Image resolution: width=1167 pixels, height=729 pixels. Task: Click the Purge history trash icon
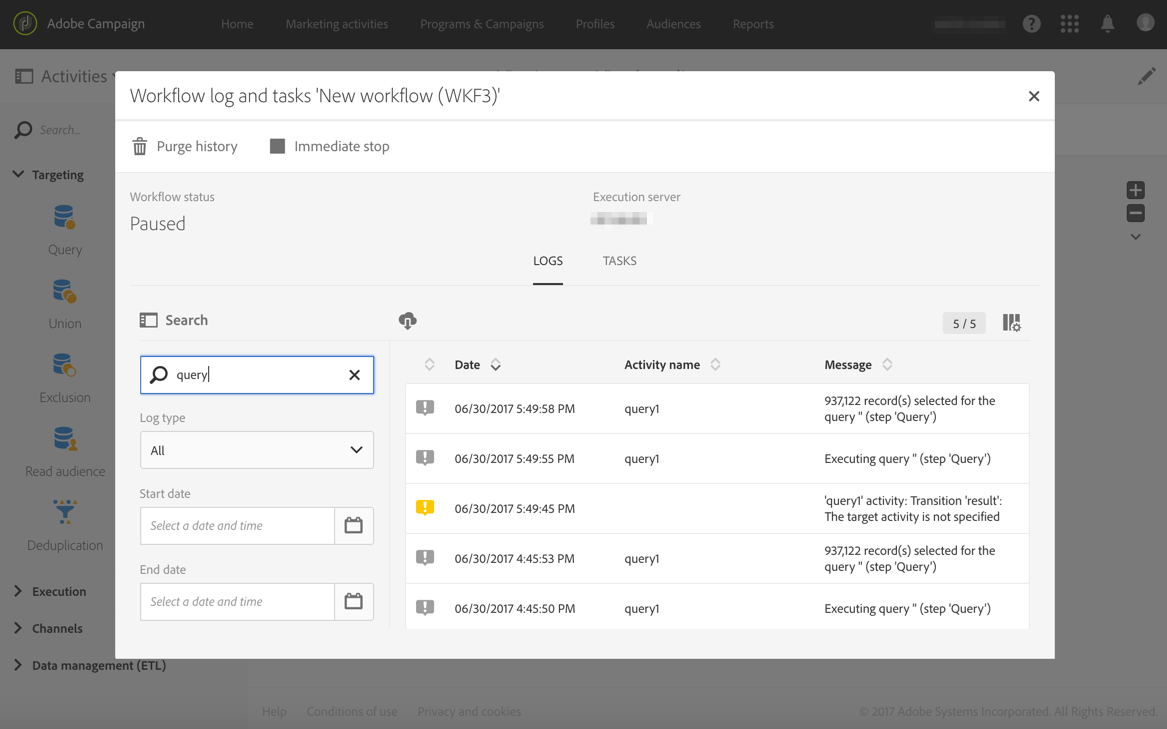(140, 147)
